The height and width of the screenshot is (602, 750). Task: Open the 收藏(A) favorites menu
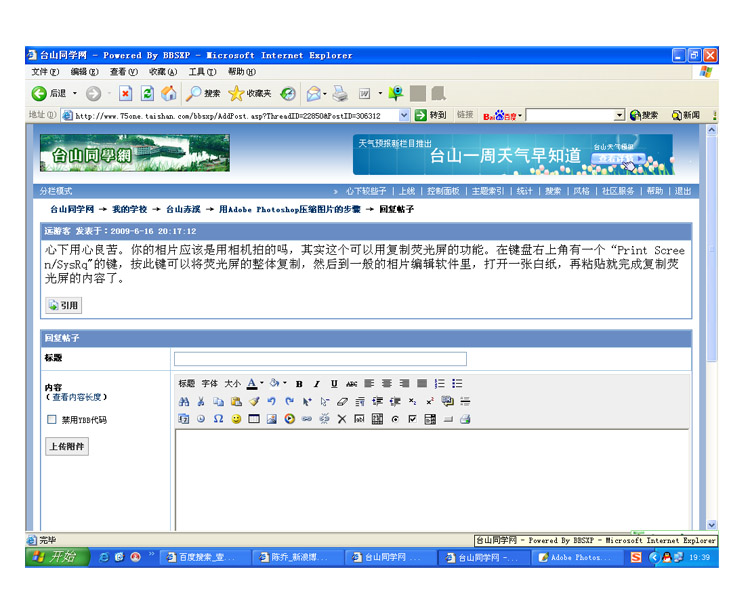(x=163, y=72)
